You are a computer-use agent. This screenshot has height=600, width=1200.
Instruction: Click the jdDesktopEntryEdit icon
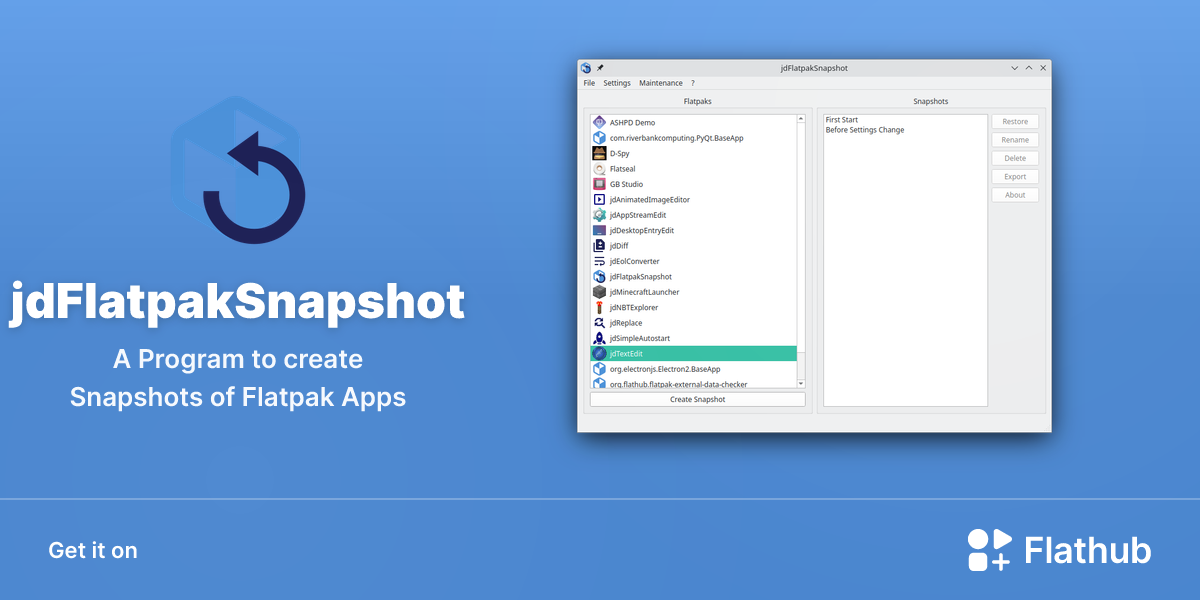599,230
